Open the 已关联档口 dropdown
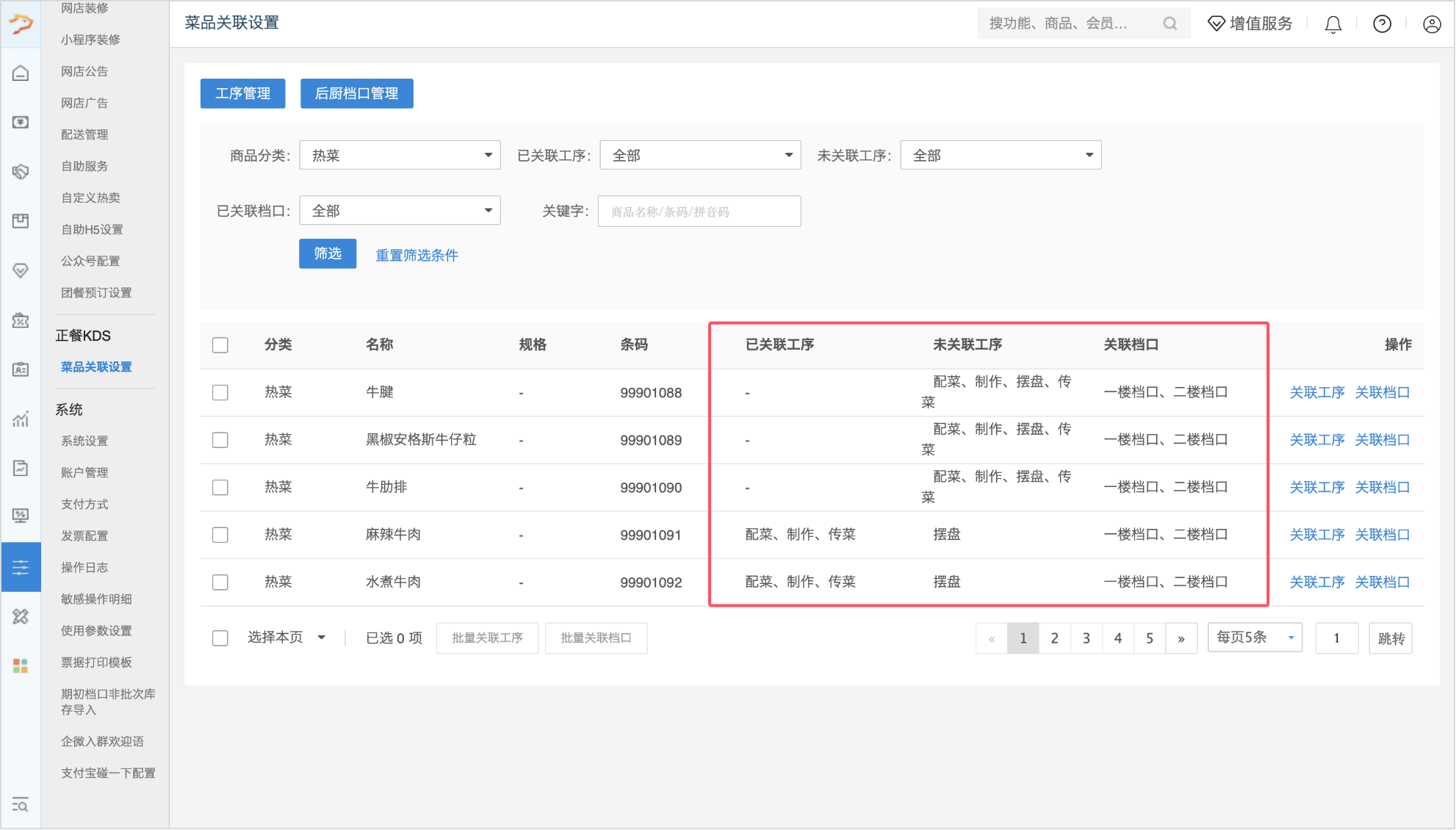Viewport: 1456px width, 830px height. click(x=400, y=211)
